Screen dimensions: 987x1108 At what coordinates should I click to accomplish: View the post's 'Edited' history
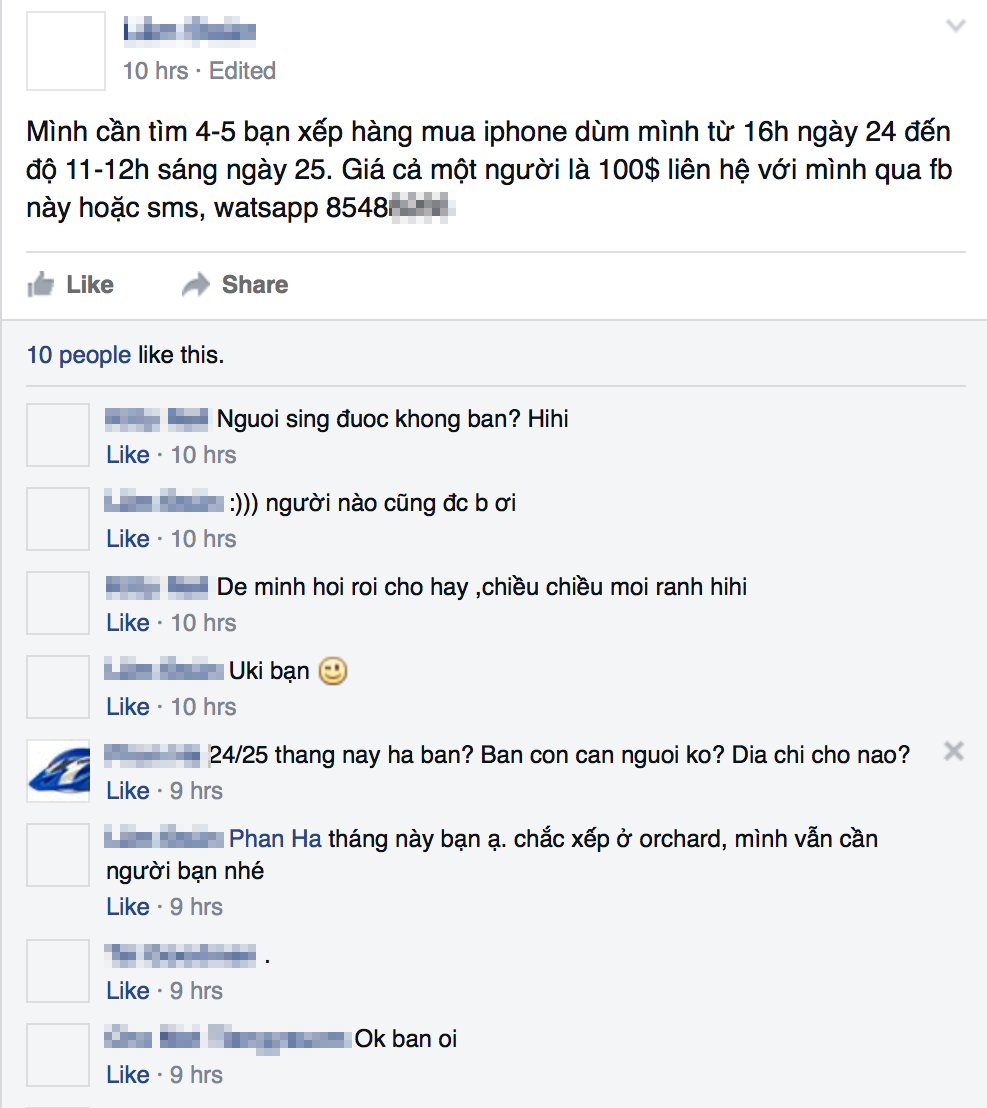point(243,71)
